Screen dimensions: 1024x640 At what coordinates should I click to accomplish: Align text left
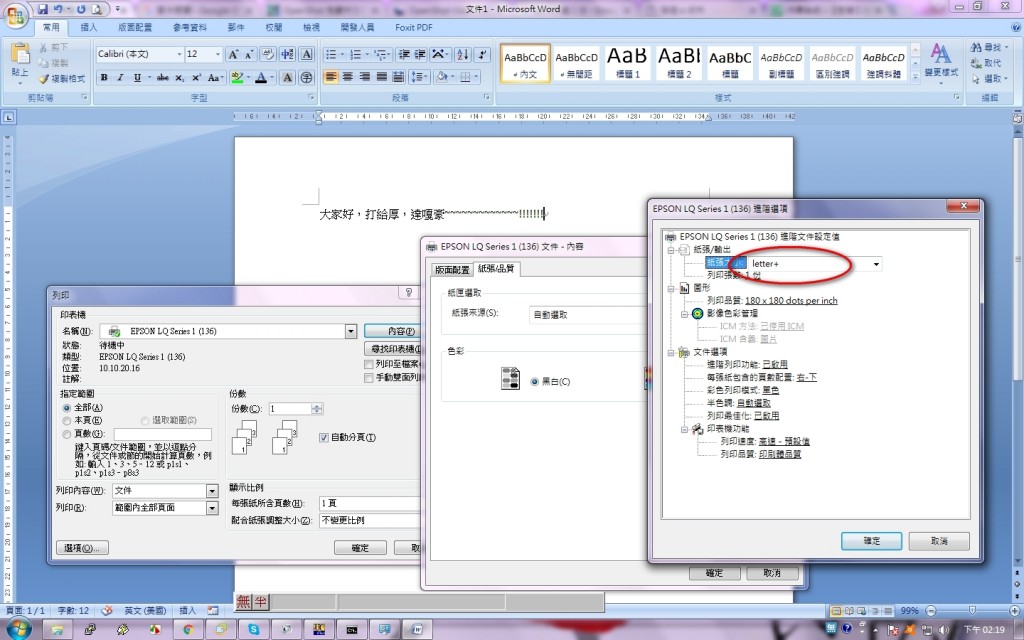coord(331,77)
